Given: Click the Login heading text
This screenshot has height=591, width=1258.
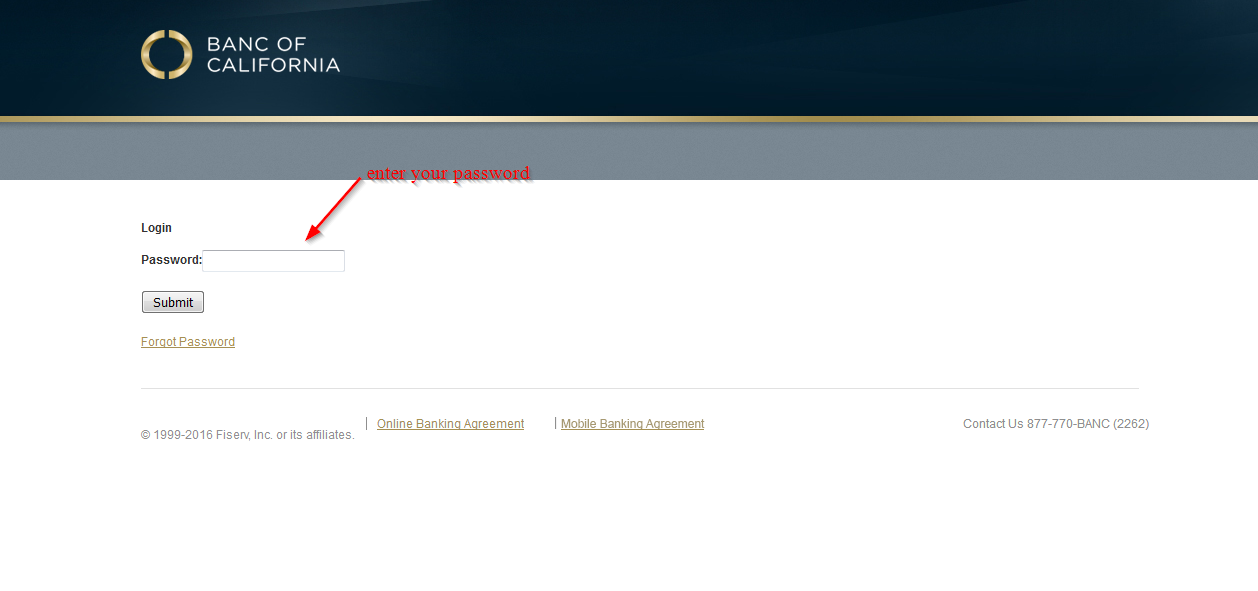Looking at the screenshot, I should click(156, 228).
